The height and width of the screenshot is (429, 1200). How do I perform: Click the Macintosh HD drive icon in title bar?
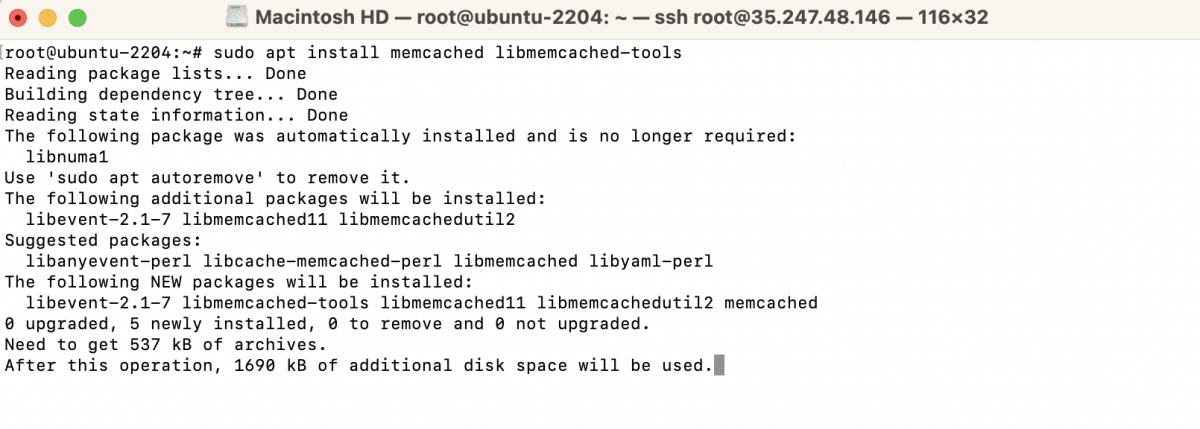[x=236, y=18]
